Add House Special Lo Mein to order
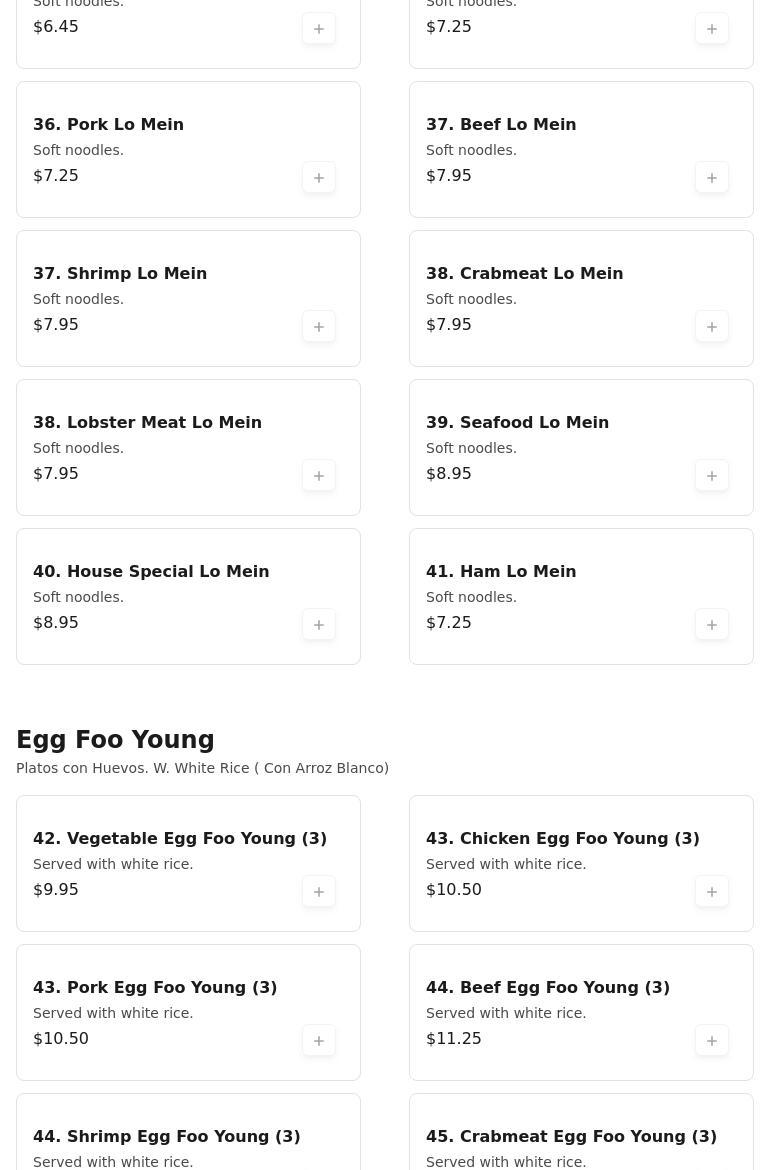 319,625
